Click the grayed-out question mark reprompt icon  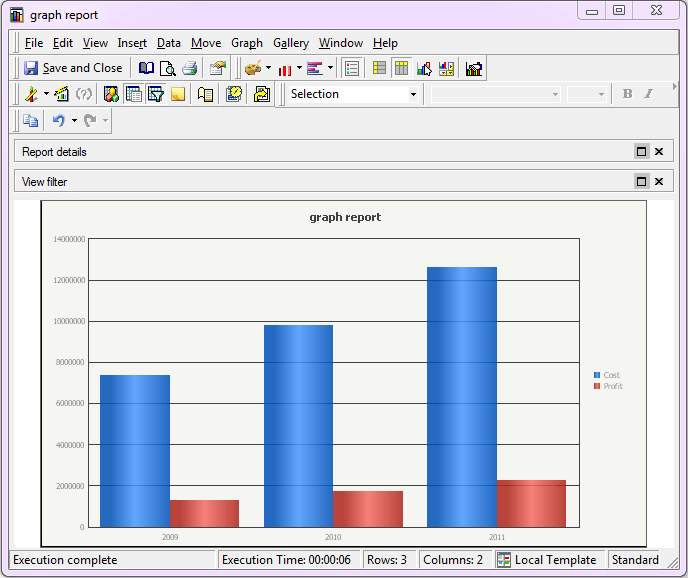click(84, 94)
